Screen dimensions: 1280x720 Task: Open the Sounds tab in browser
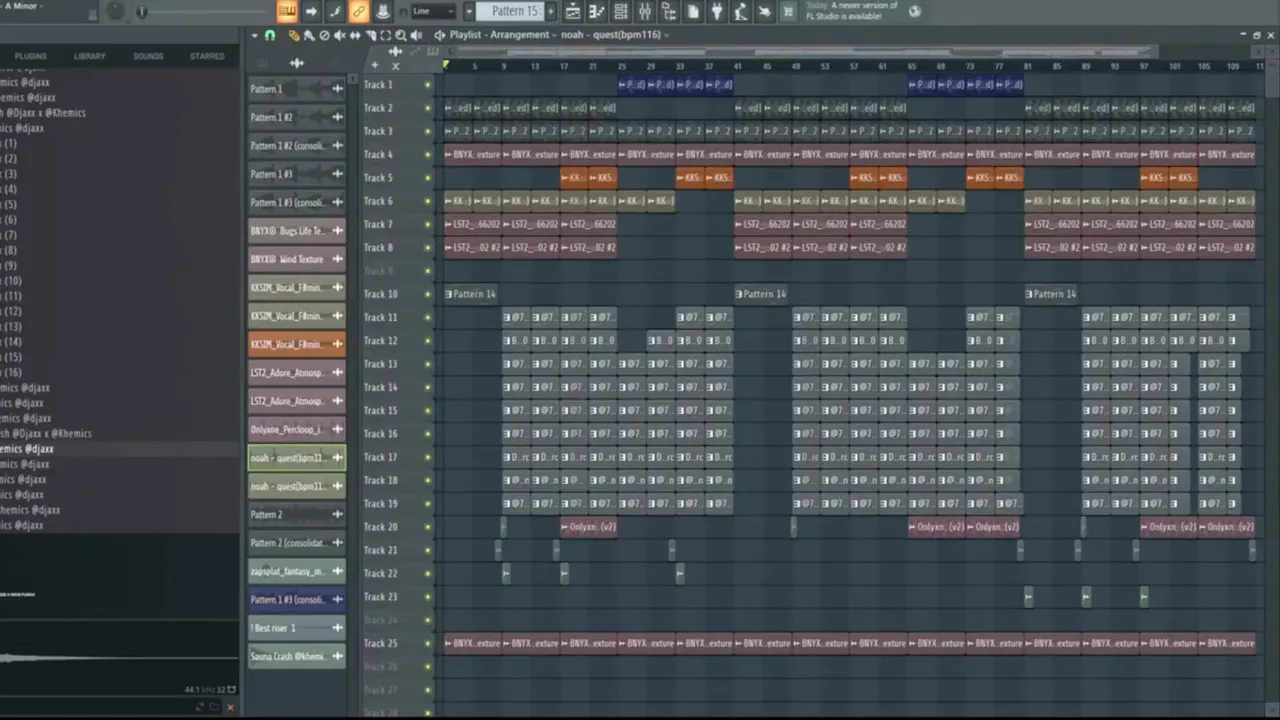click(148, 56)
